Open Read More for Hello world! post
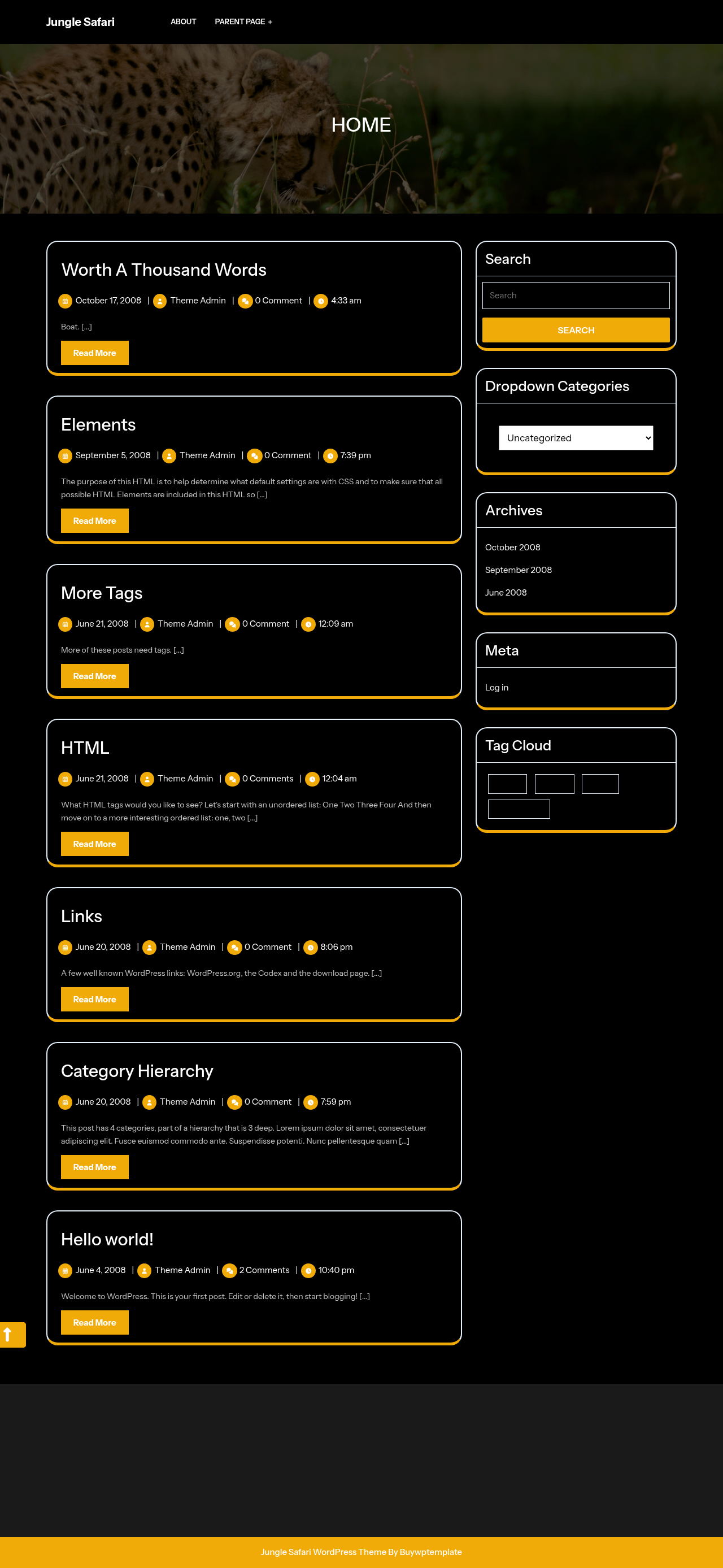The width and height of the screenshot is (723, 1568). (94, 1323)
